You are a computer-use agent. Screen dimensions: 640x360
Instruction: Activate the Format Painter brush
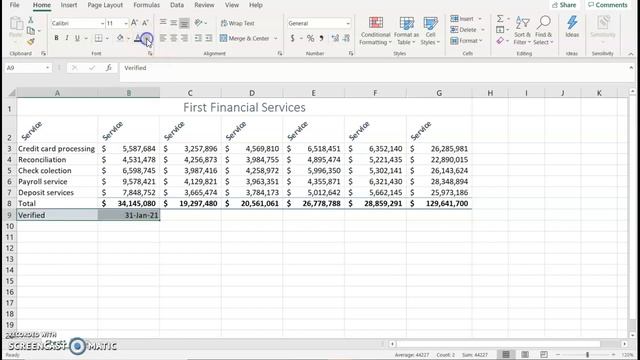[31, 41]
